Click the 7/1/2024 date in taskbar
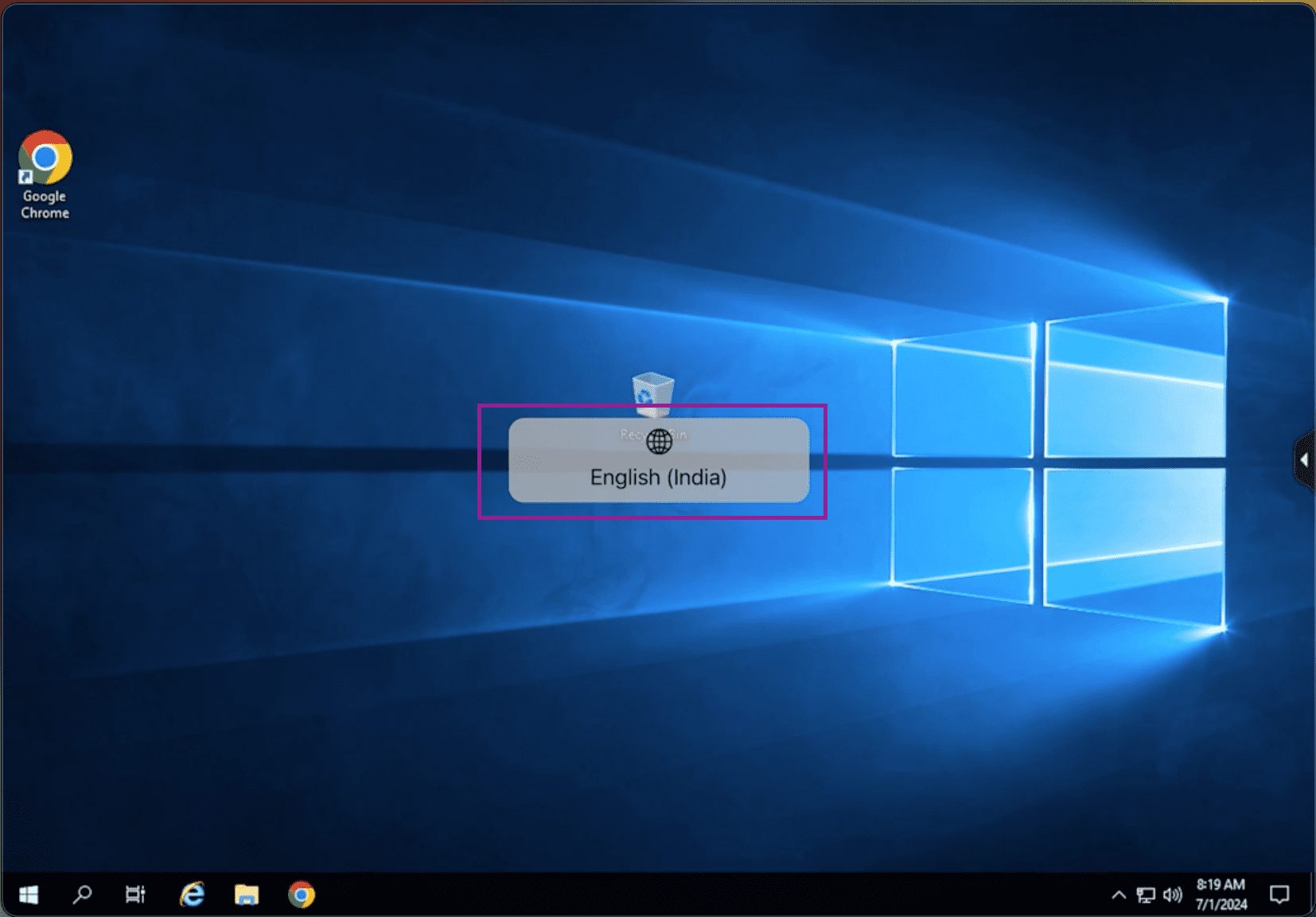1316x917 pixels. (1221, 904)
